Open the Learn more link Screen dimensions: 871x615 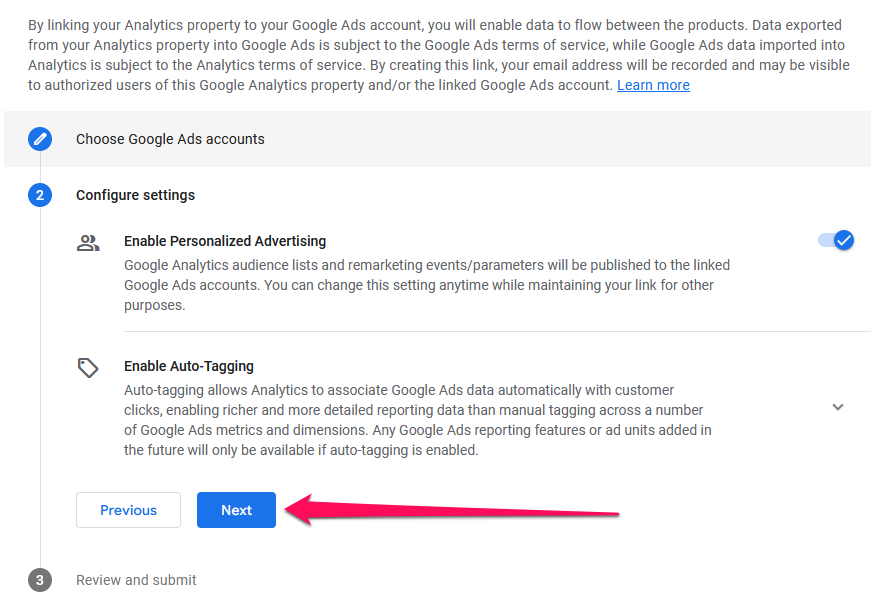[653, 85]
